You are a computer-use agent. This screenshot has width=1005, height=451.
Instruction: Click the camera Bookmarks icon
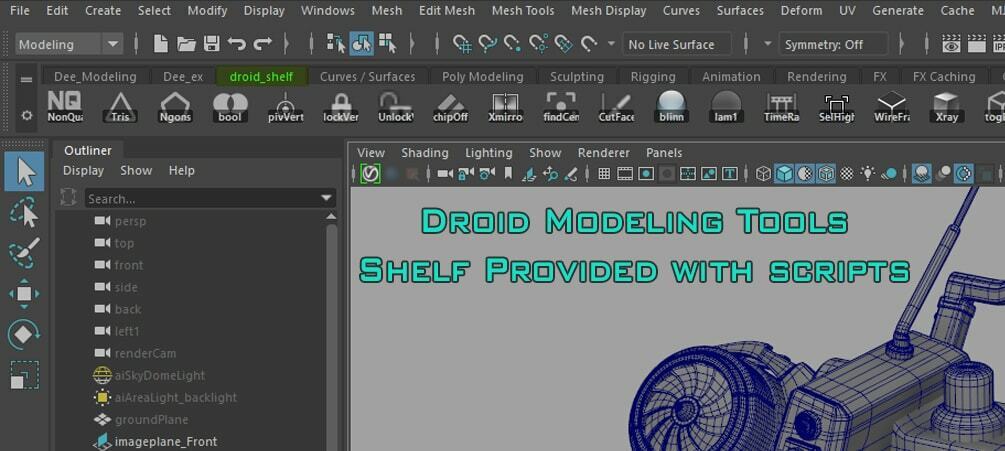tap(508, 174)
